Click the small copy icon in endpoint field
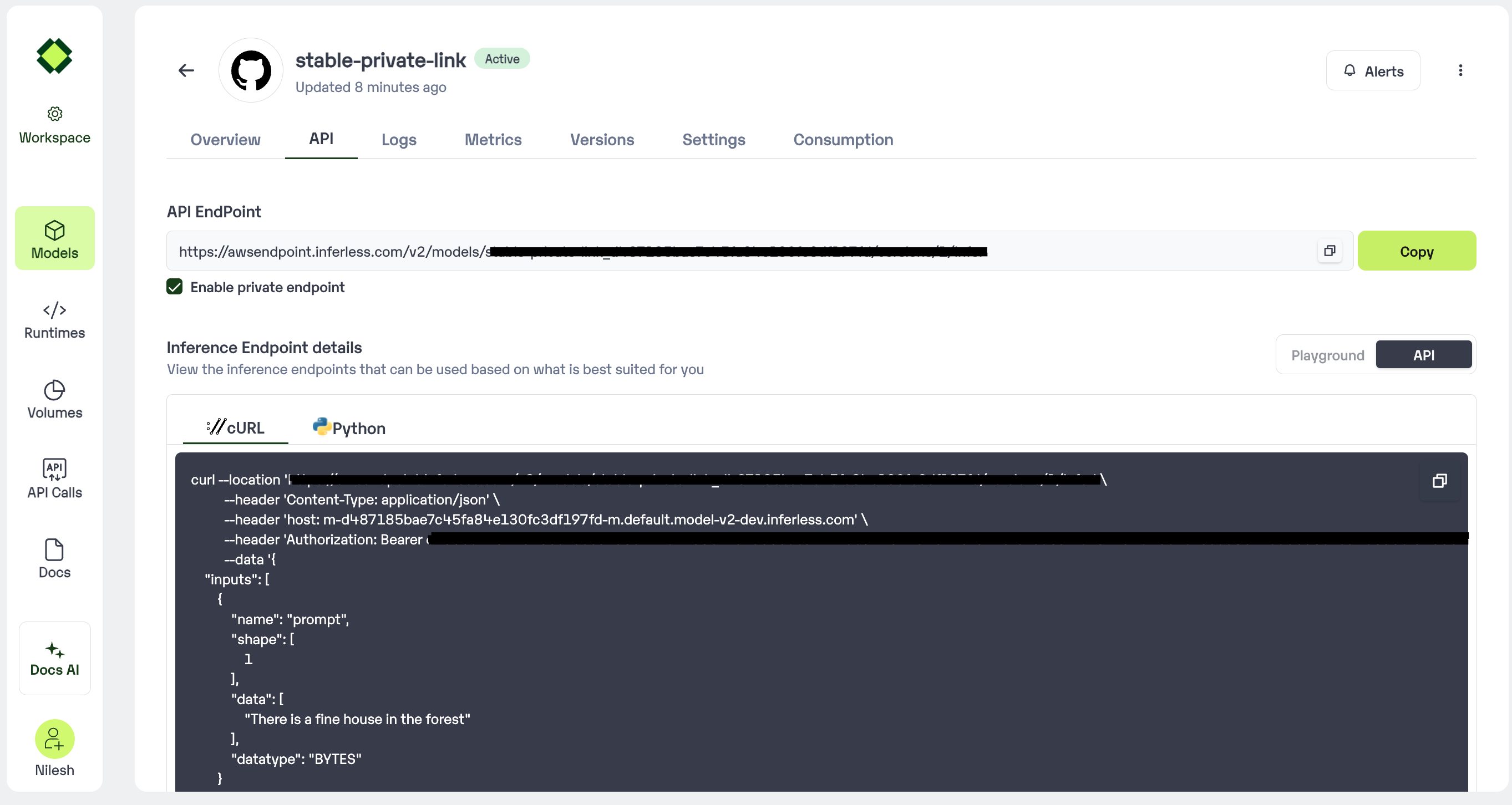This screenshot has width=1512, height=805. (1330, 251)
